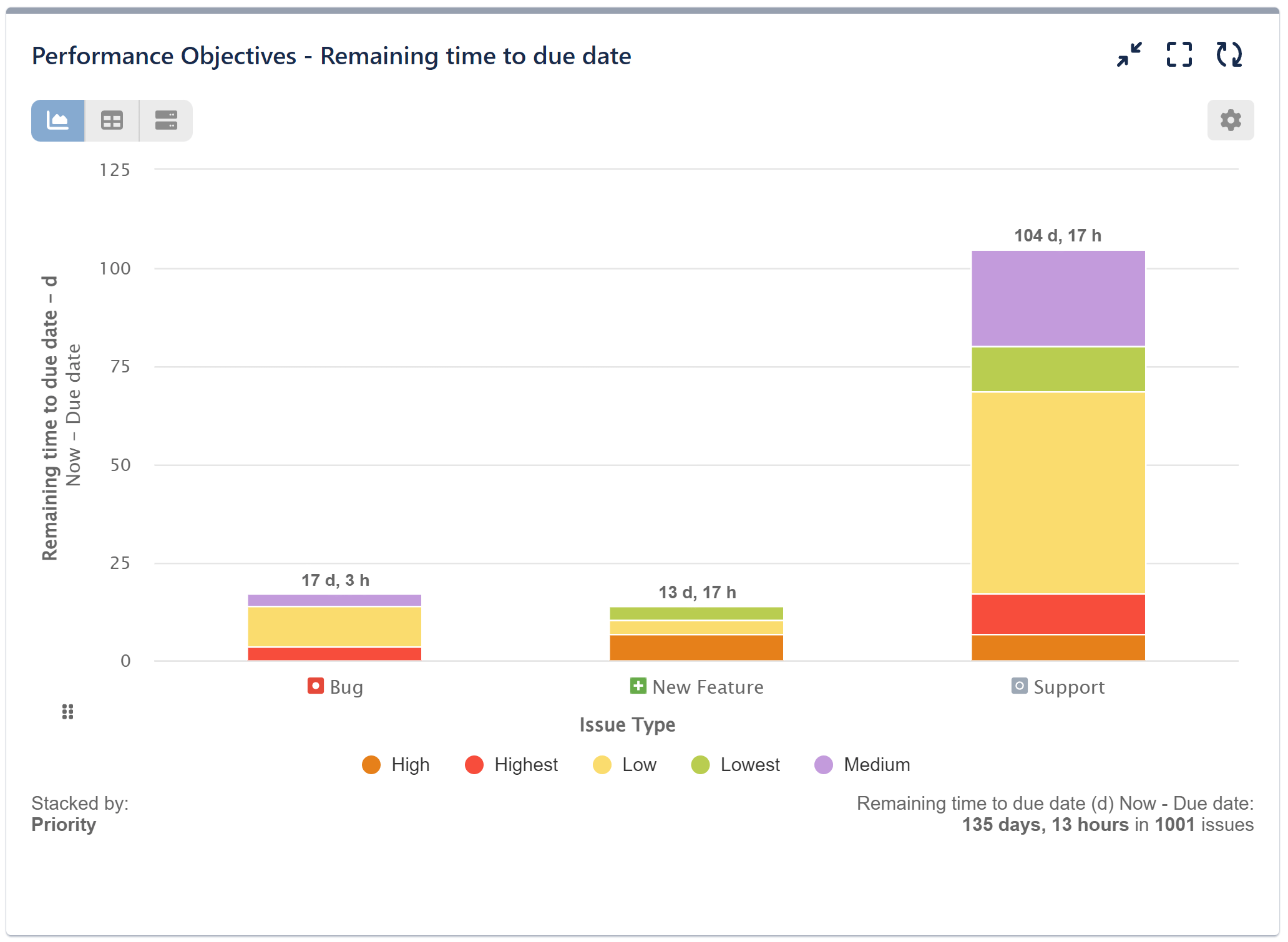Expand the chart to fullscreen
Viewport: 1288px width, 942px height.
(1179, 56)
